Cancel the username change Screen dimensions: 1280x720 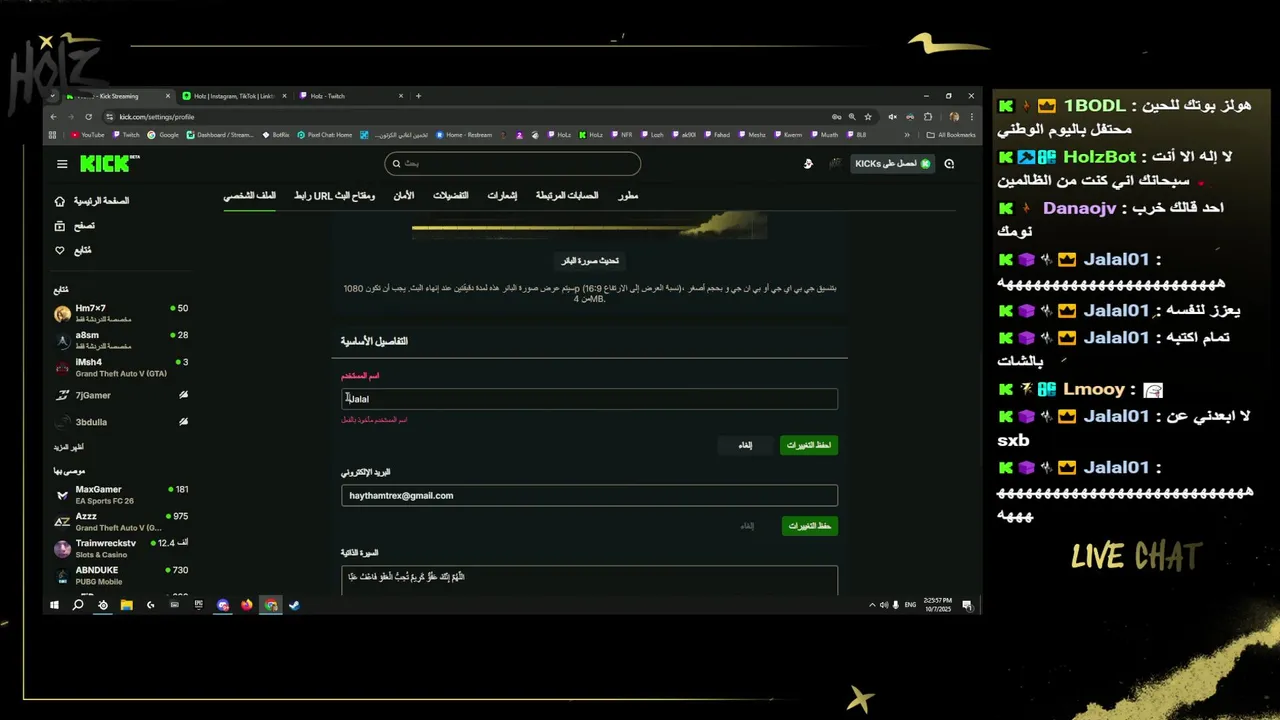[745, 445]
